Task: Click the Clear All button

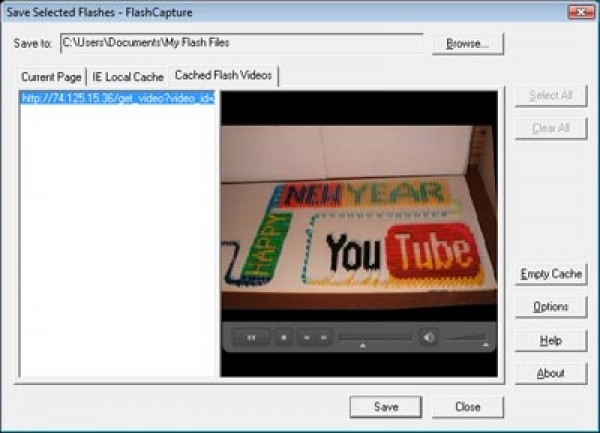Action: (x=551, y=128)
